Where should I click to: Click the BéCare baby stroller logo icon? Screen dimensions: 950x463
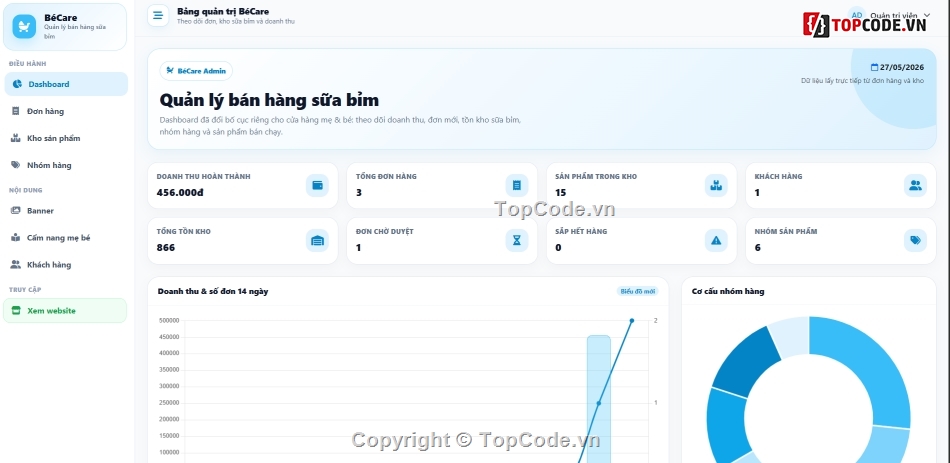click(x=24, y=27)
